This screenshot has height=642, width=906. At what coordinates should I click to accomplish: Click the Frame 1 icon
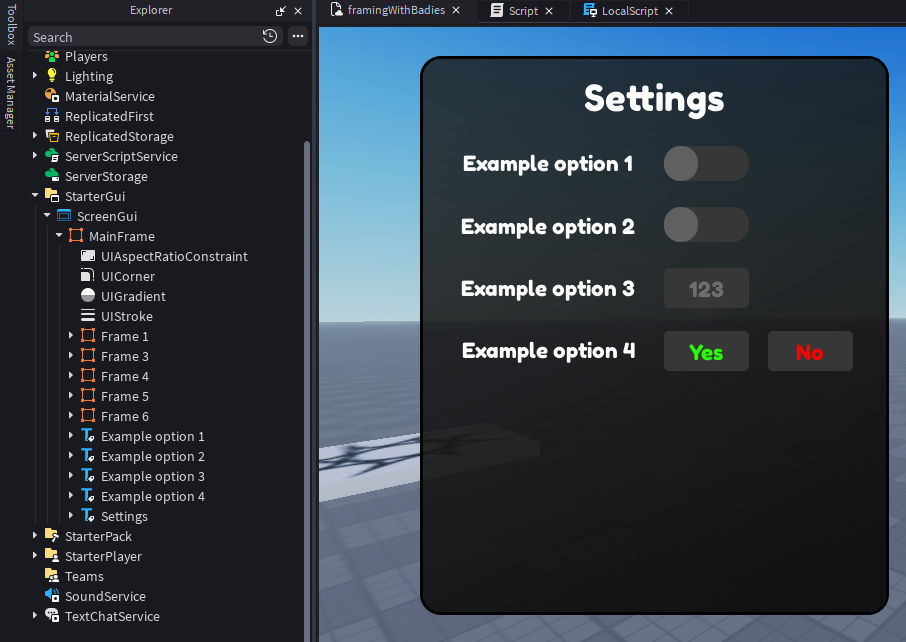88,336
